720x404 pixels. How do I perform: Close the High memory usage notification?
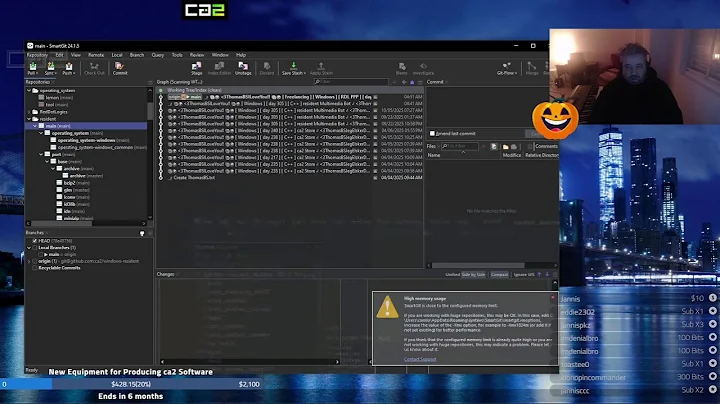[x=553, y=297]
